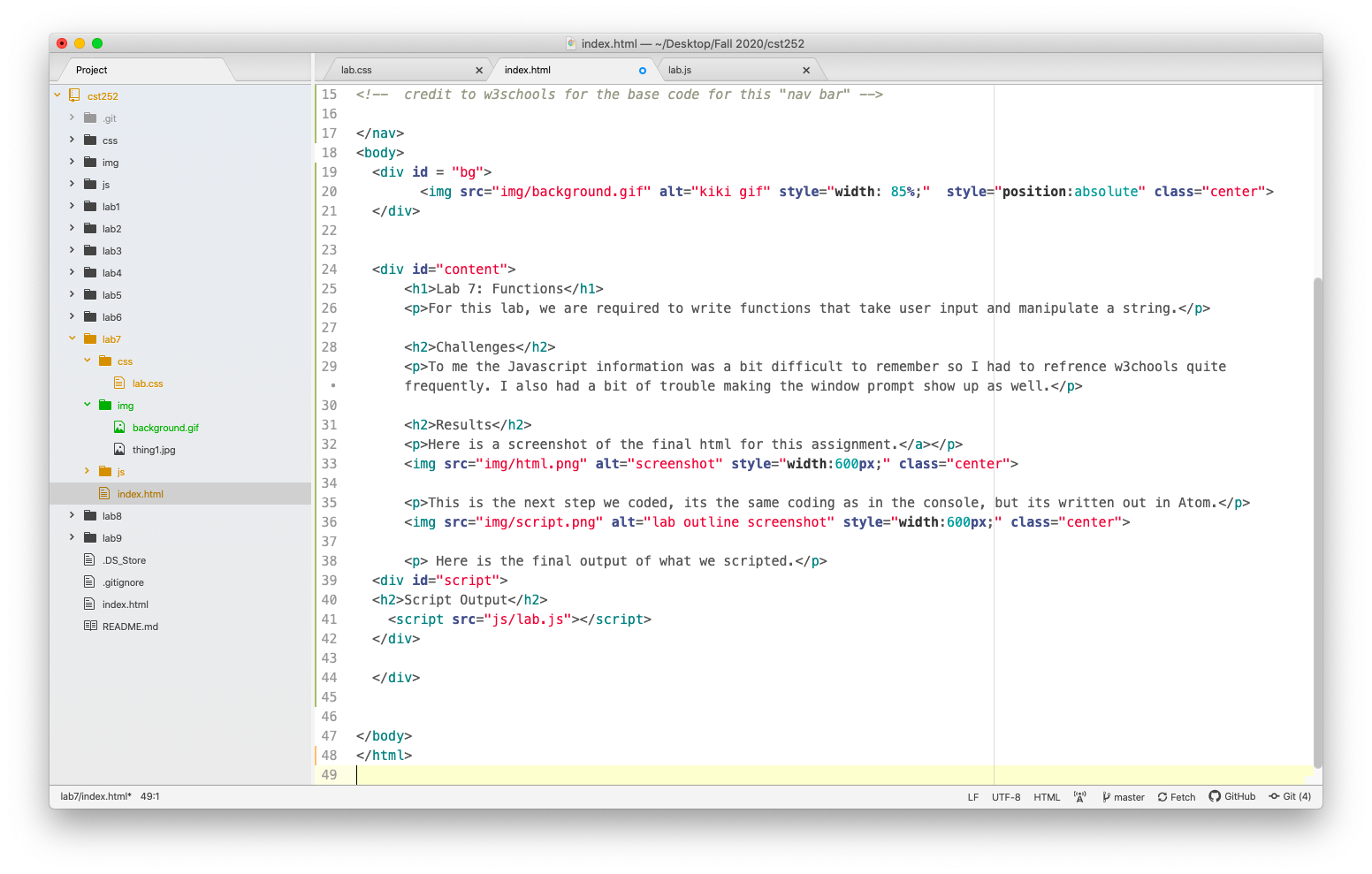
Task: Expand the top-level img folder chevron
Action: point(72,162)
